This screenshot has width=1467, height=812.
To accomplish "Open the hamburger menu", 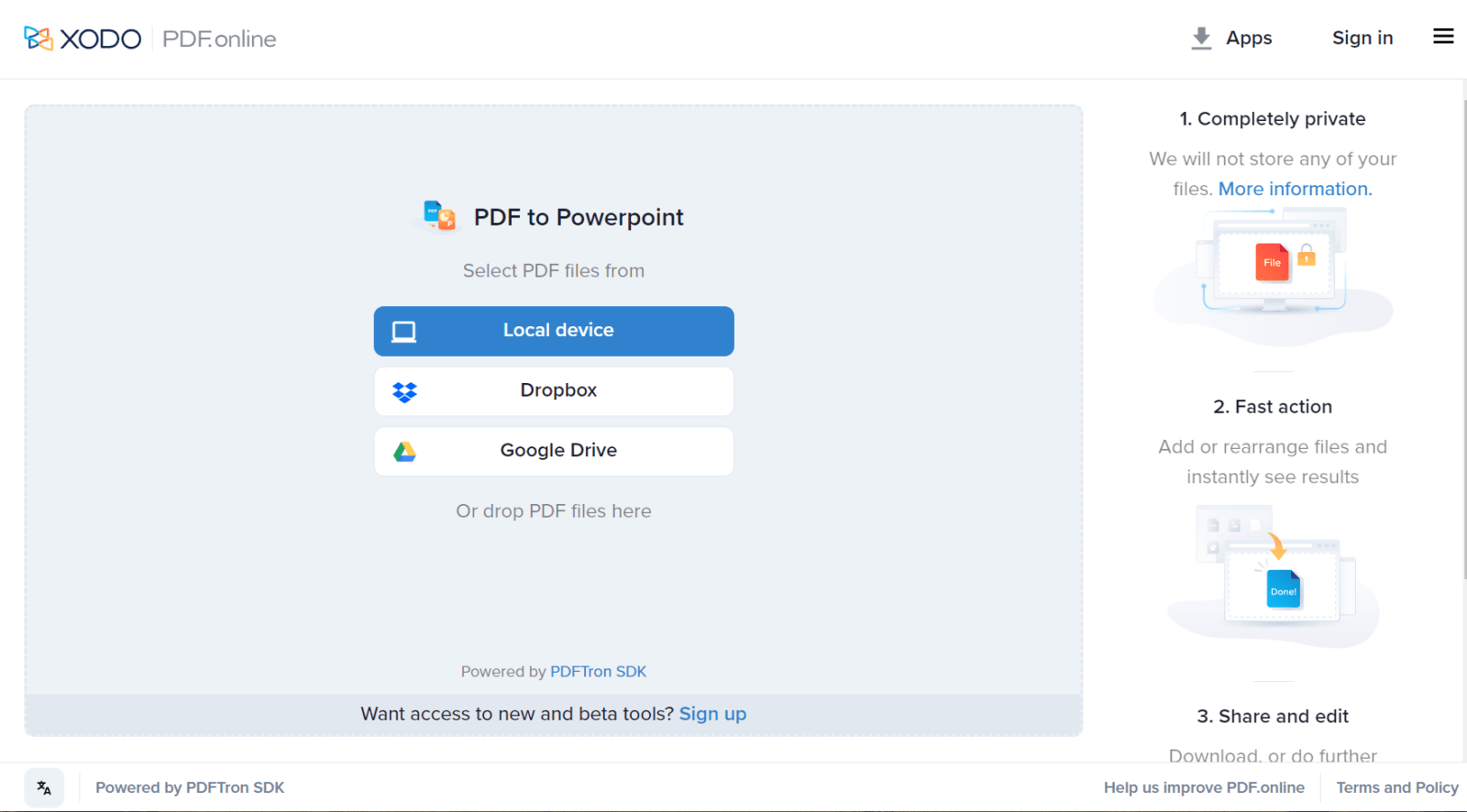I will point(1443,37).
